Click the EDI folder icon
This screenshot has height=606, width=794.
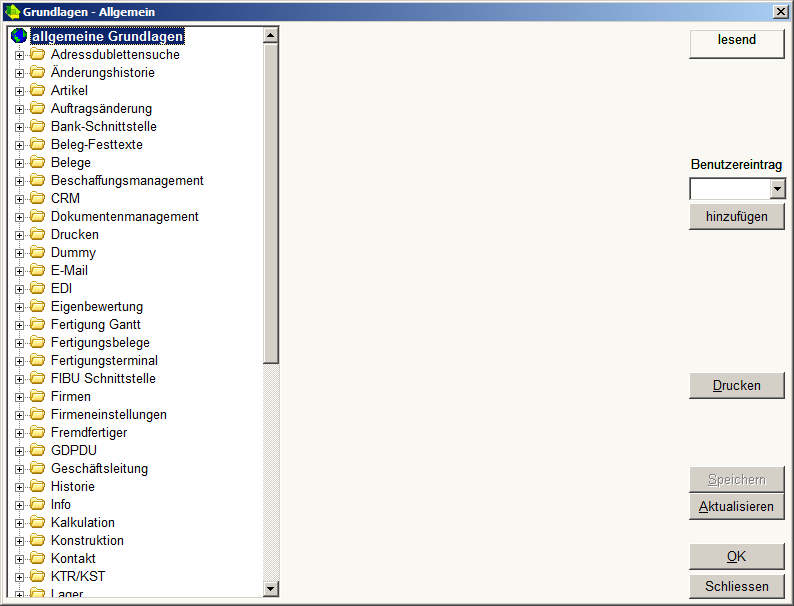(x=37, y=288)
